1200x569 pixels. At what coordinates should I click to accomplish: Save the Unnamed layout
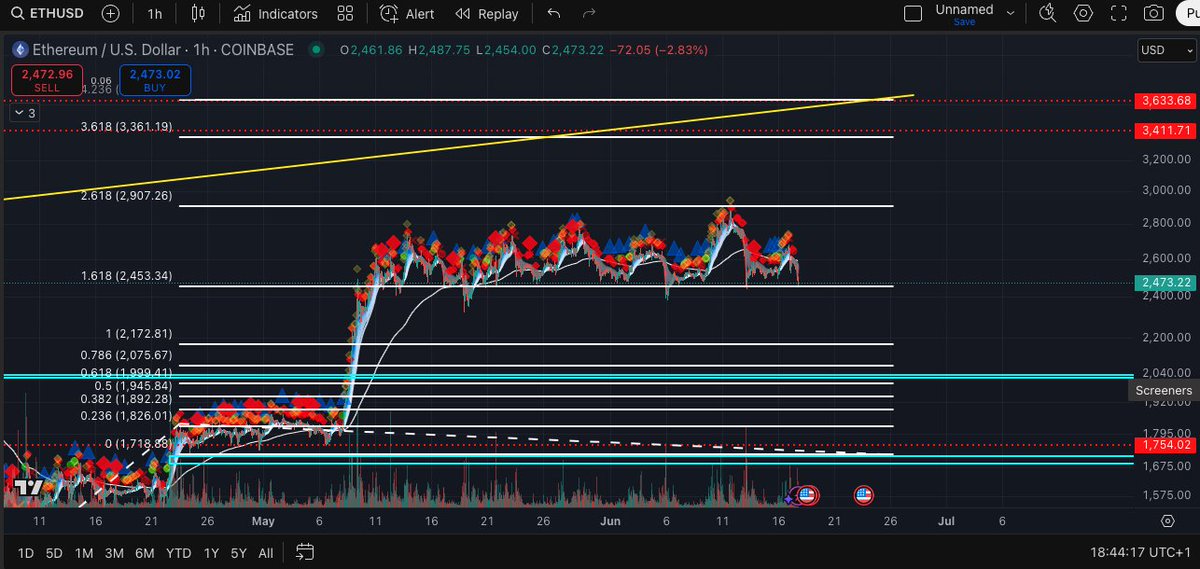click(964, 22)
